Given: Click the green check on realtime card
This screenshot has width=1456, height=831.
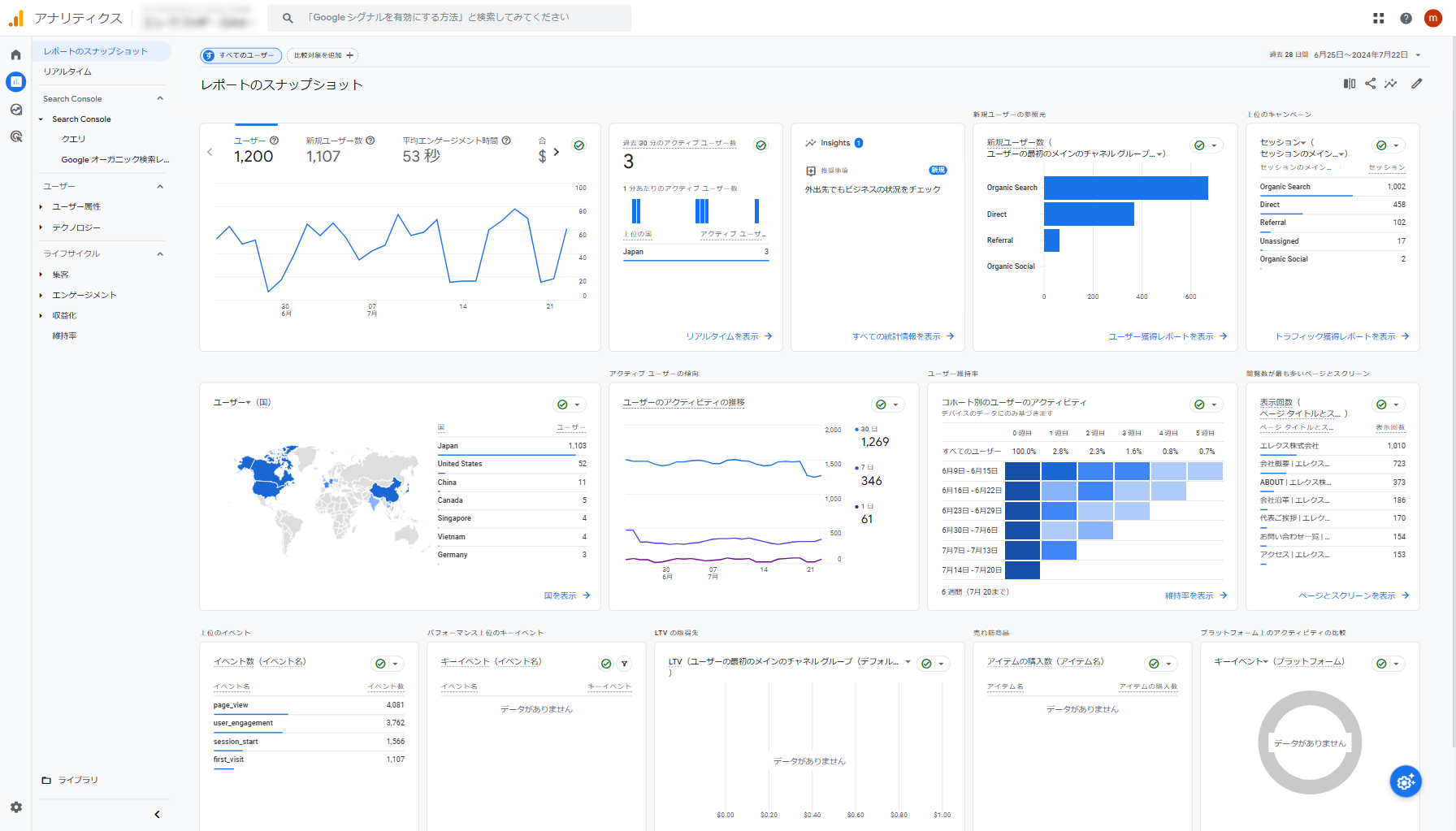Looking at the screenshot, I should click(x=761, y=145).
